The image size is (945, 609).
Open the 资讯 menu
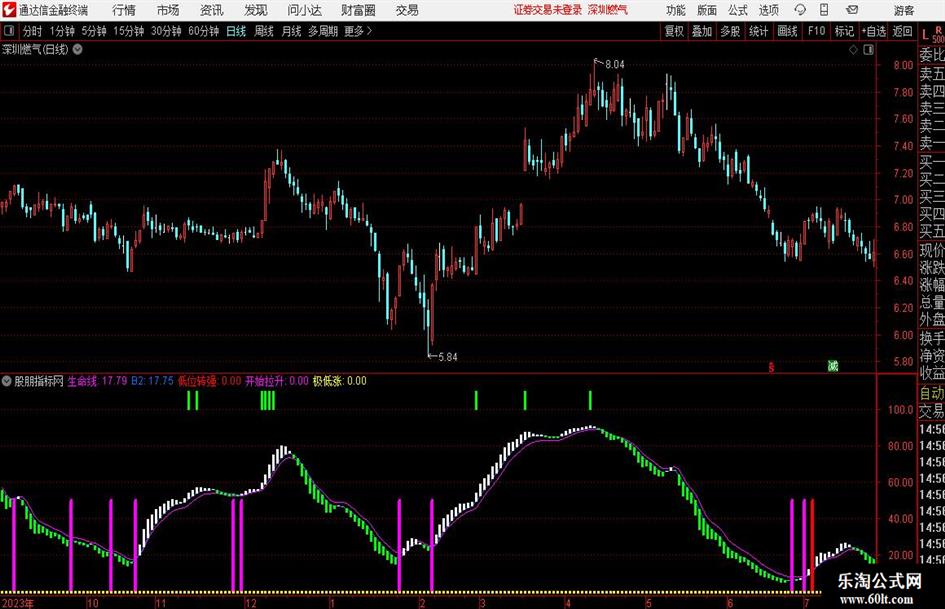coord(212,10)
